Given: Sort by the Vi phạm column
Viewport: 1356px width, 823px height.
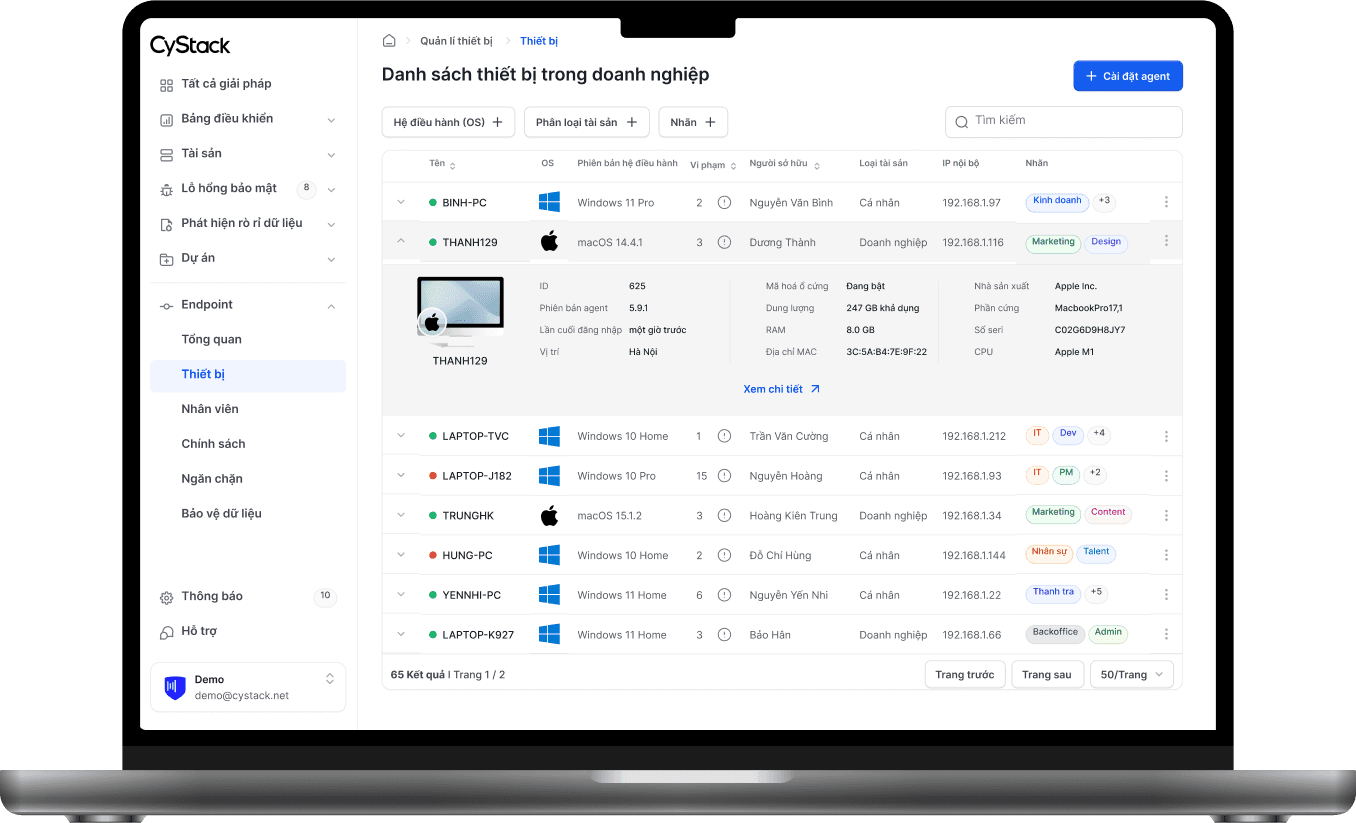Looking at the screenshot, I should pyautogui.click(x=713, y=165).
